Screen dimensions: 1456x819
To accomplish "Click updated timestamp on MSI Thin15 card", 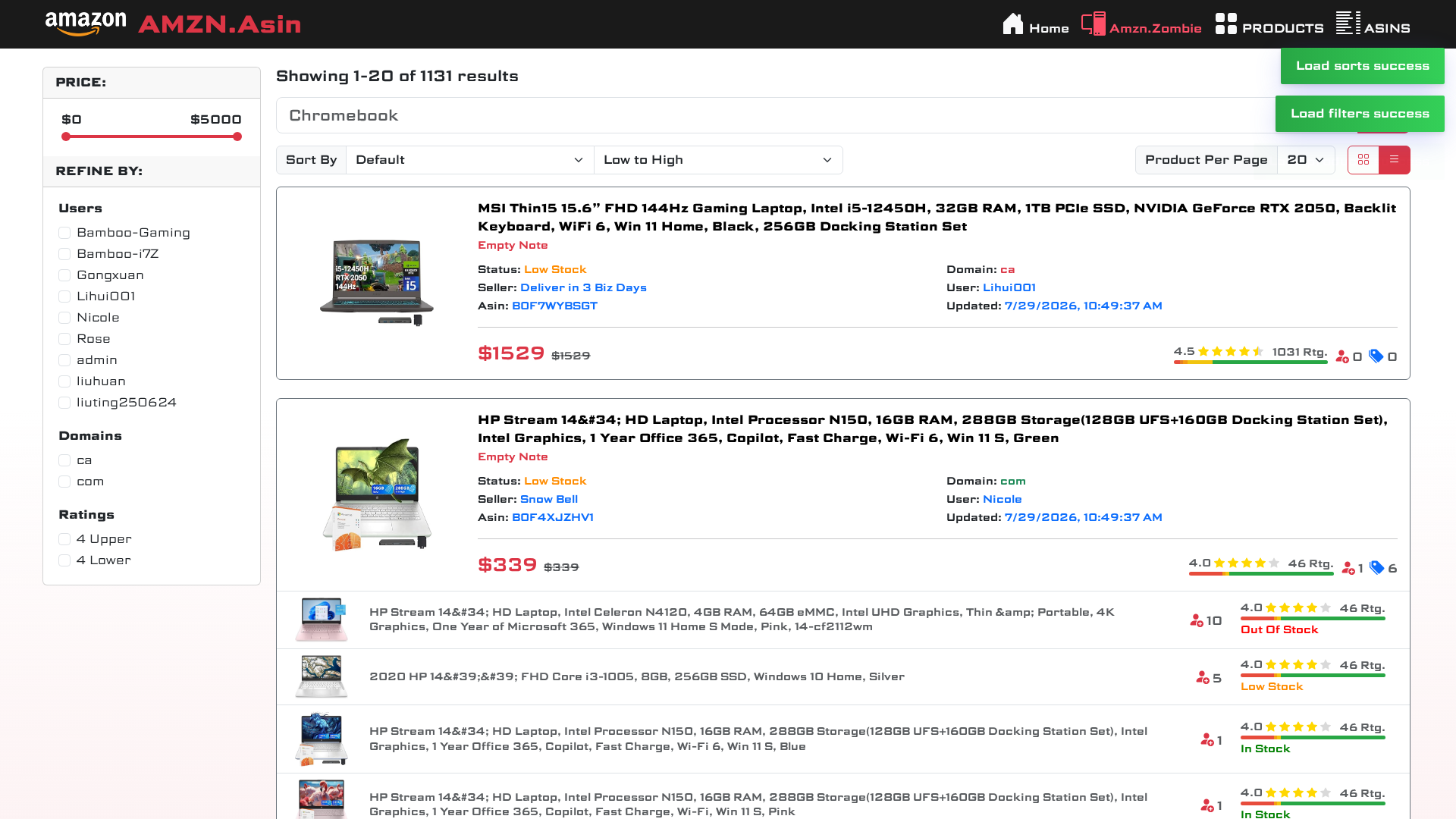I will [x=1083, y=306].
